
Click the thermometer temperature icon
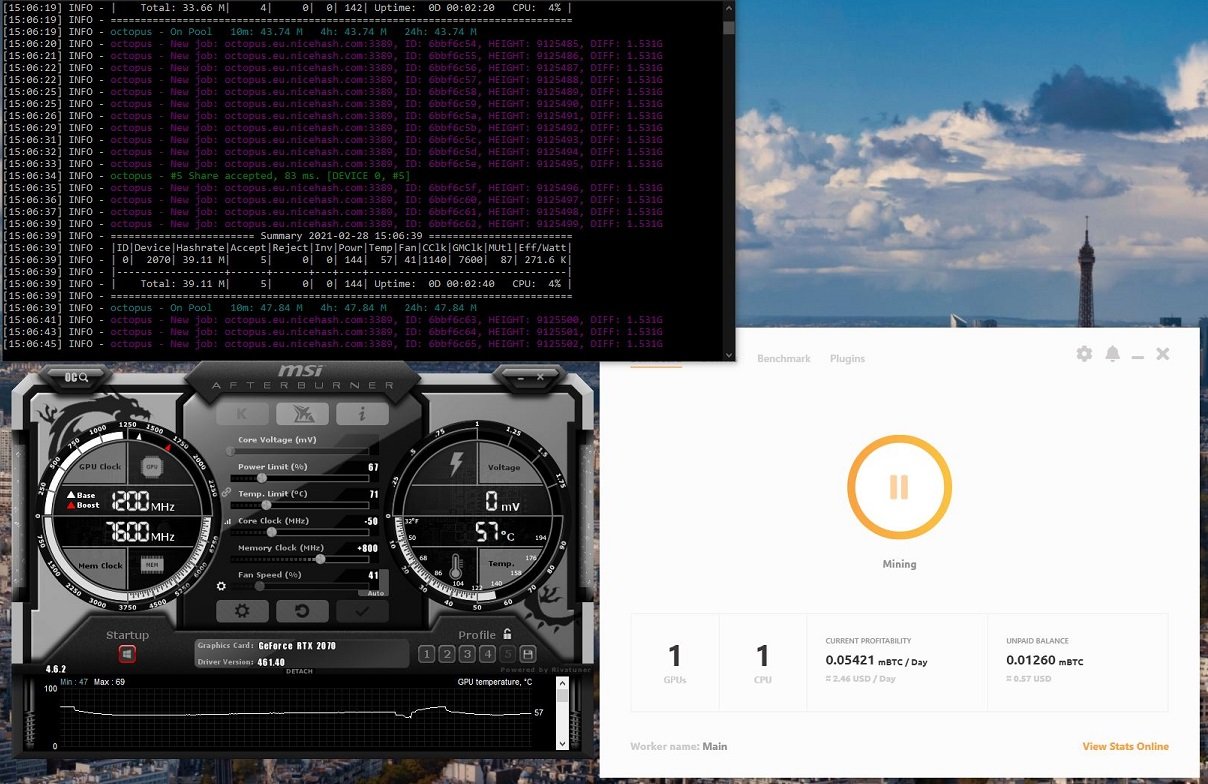pyautogui.click(x=457, y=567)
